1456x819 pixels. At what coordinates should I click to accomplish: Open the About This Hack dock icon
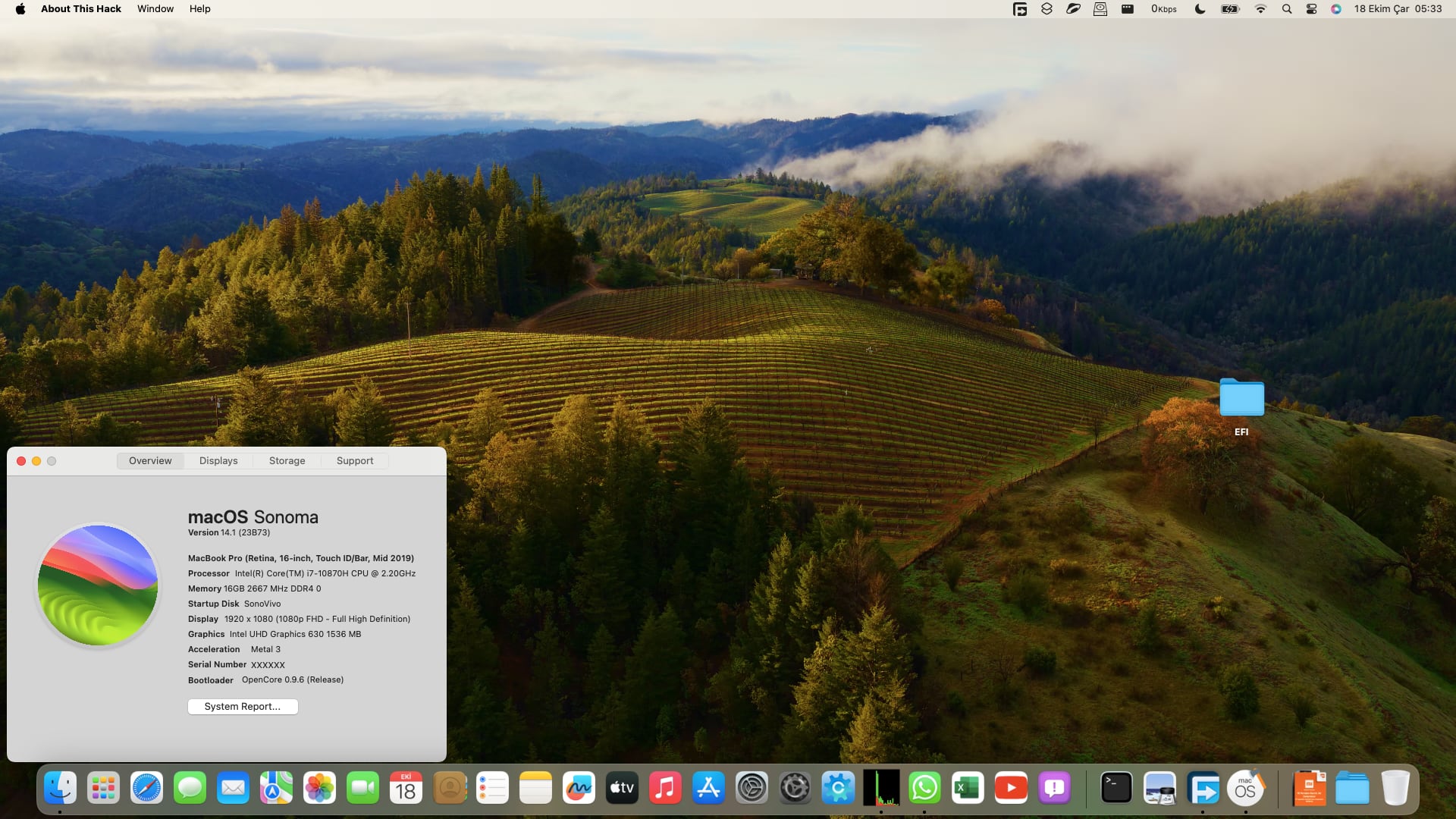pos(1246,788)
